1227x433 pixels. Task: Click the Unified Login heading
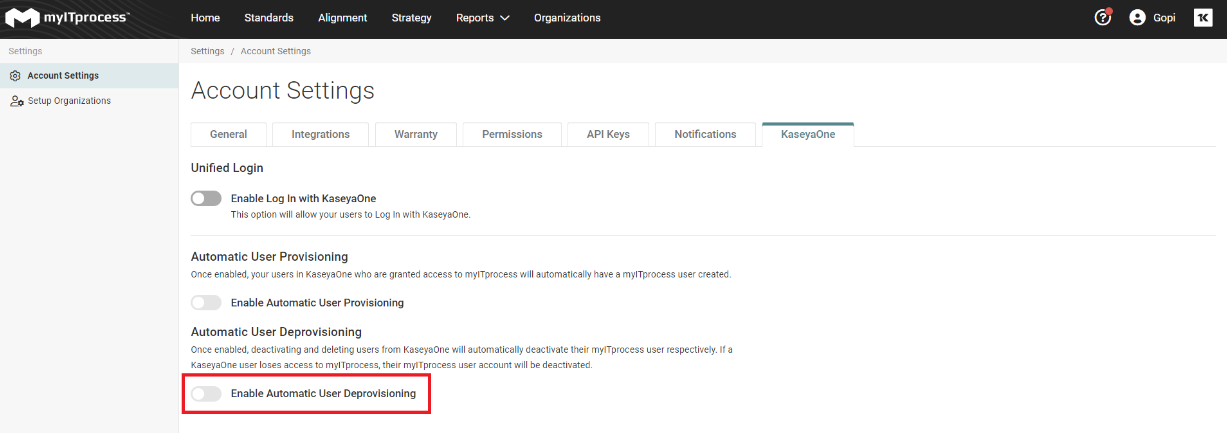[227, 168]
